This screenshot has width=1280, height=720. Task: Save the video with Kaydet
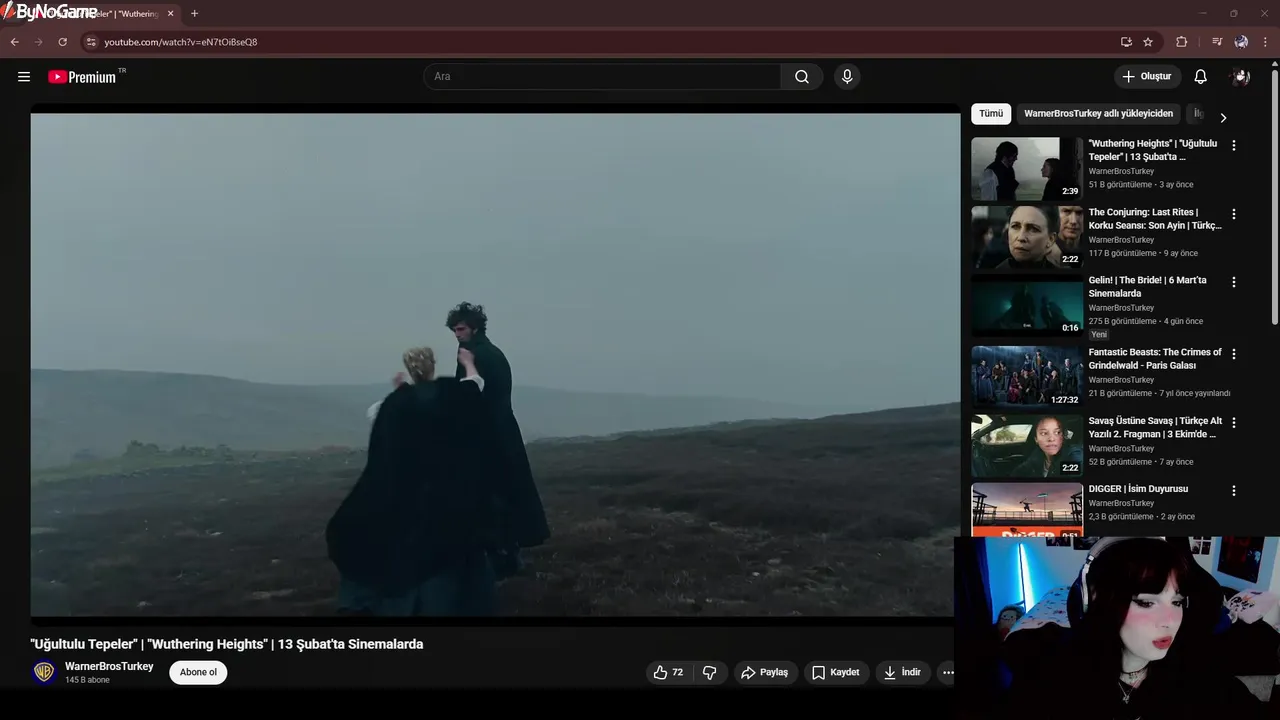pos(835,673)
